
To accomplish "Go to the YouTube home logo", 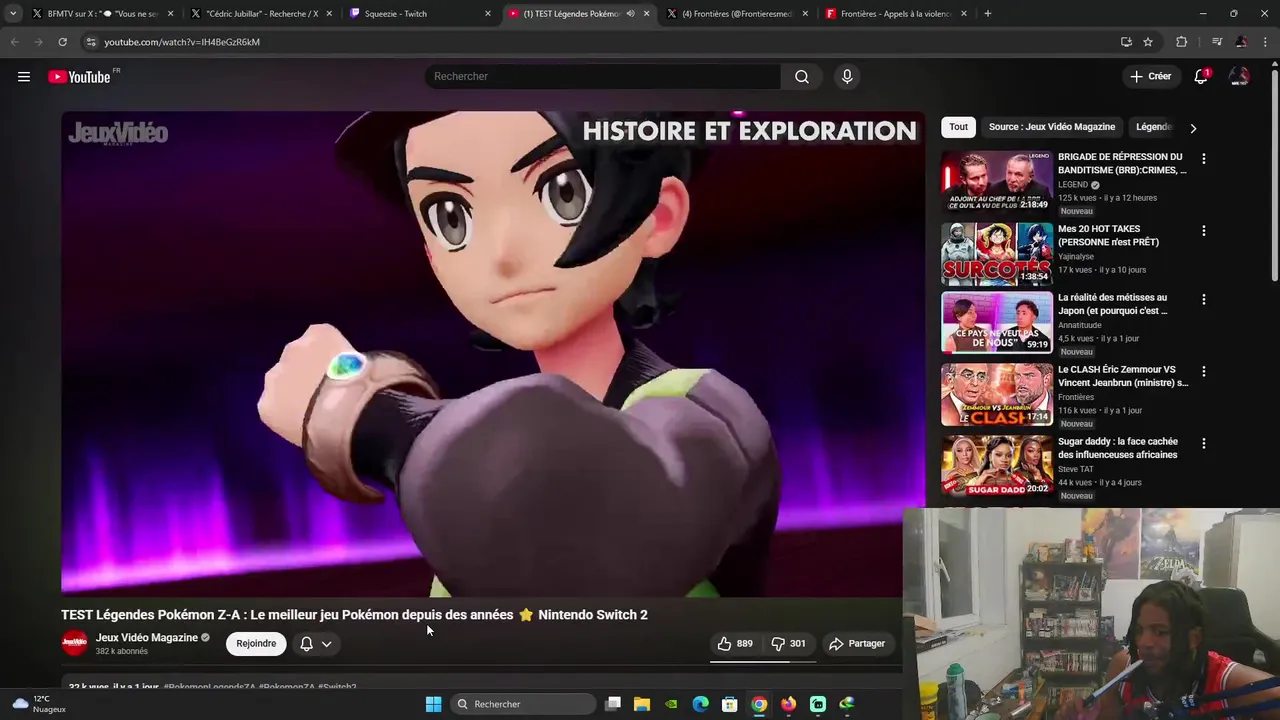I will pyautogui.click(x=80, y=77).
